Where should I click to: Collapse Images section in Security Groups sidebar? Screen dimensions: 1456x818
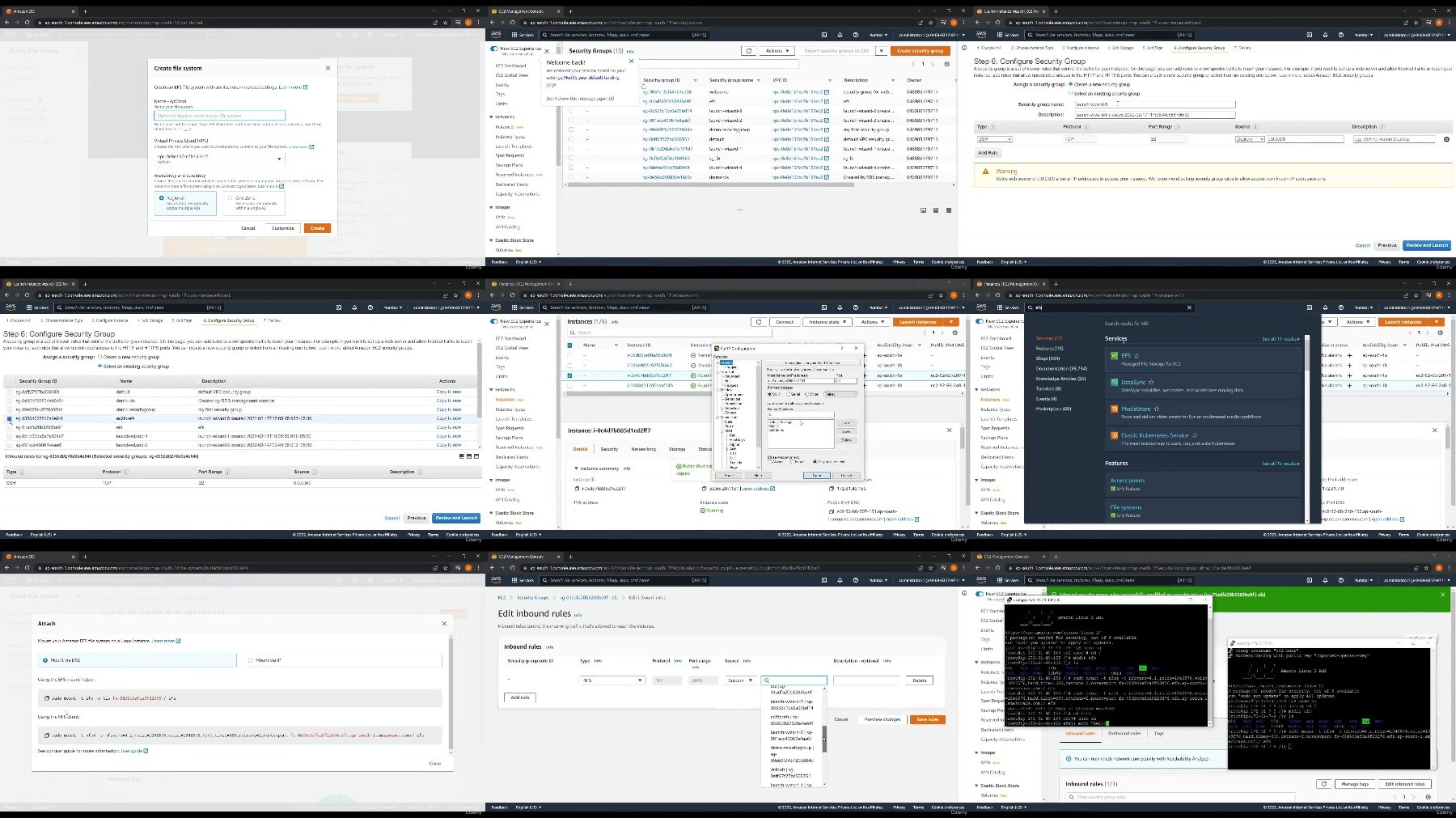click(491, 207)
